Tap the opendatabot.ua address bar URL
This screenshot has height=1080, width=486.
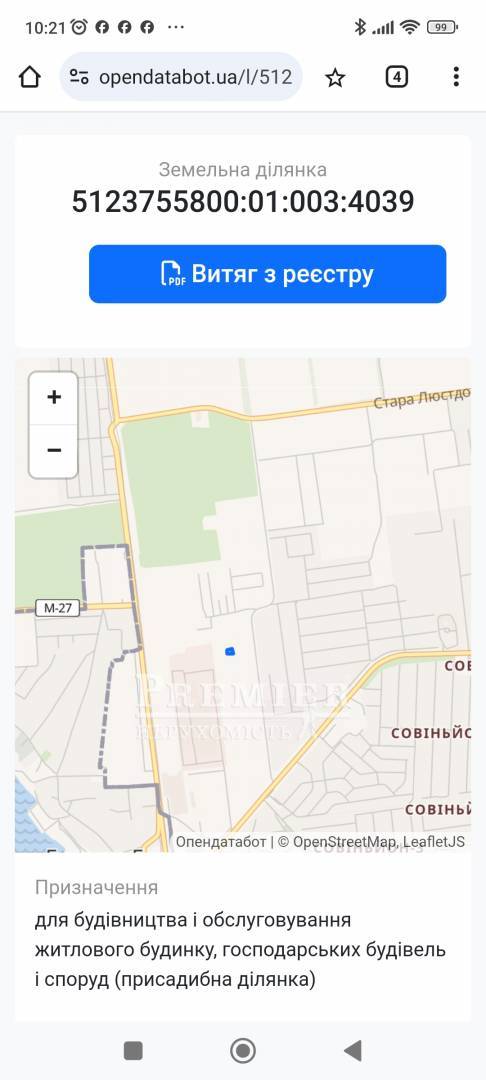pyautogui.click(x=196, y=77)
